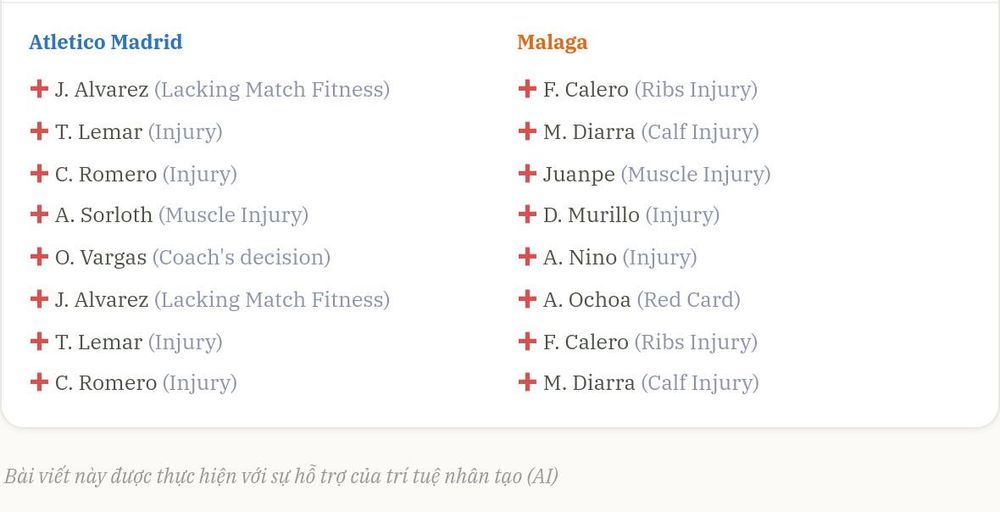This screenshot has width=1000, height=512.
Task: Select the red cross icon next to Juanpe
Action: coord(527,173)
